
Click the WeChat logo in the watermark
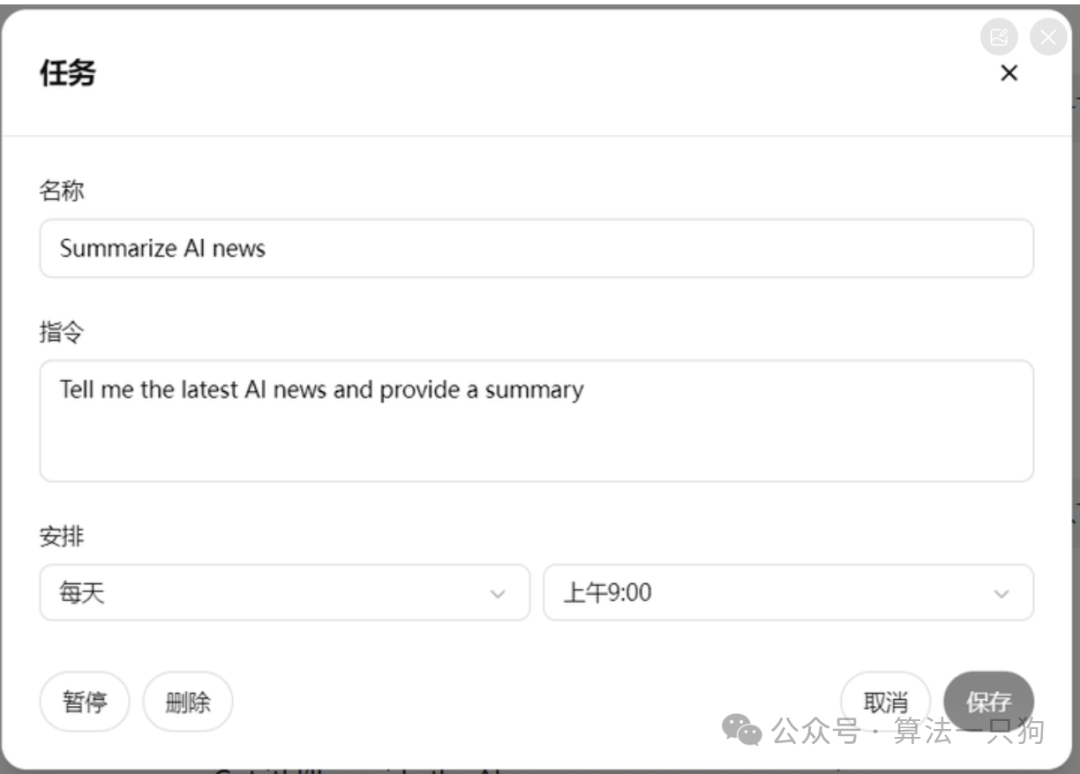click(742, 730)
